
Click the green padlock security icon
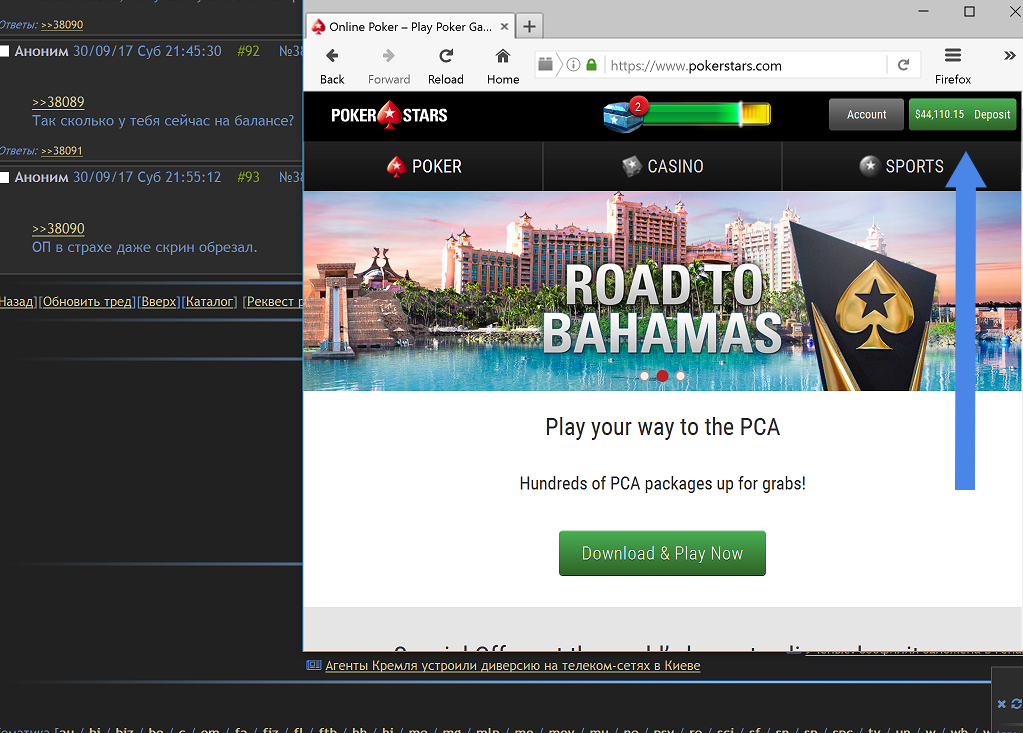591,65
